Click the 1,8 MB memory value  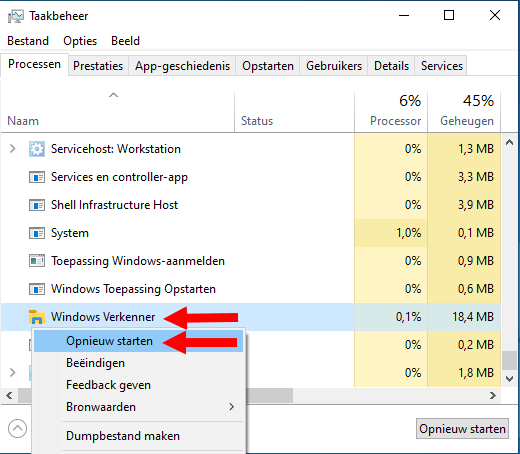[x=476, y=373]
